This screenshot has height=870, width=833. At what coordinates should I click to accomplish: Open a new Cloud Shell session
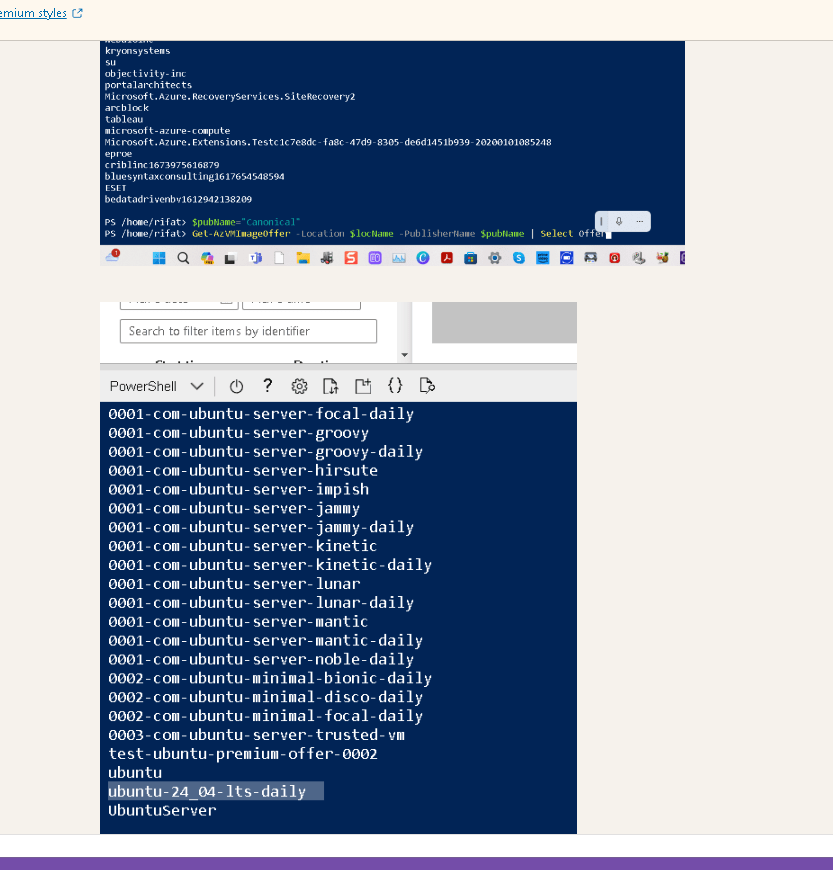[363, 386]
